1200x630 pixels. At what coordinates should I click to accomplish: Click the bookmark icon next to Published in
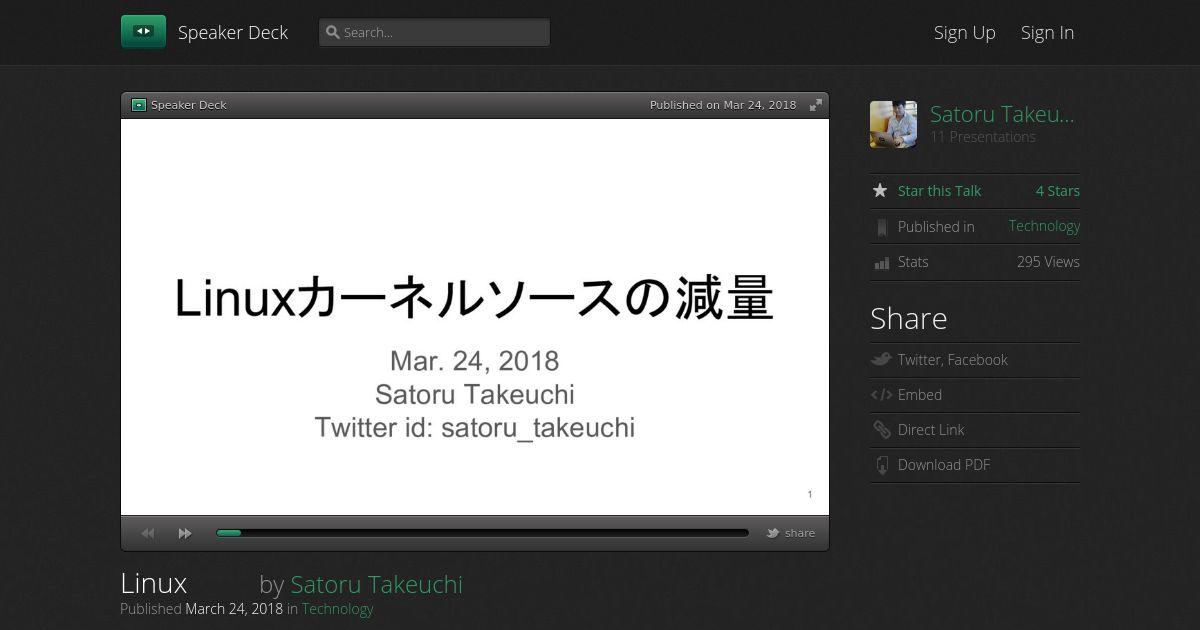pos(881,227)
